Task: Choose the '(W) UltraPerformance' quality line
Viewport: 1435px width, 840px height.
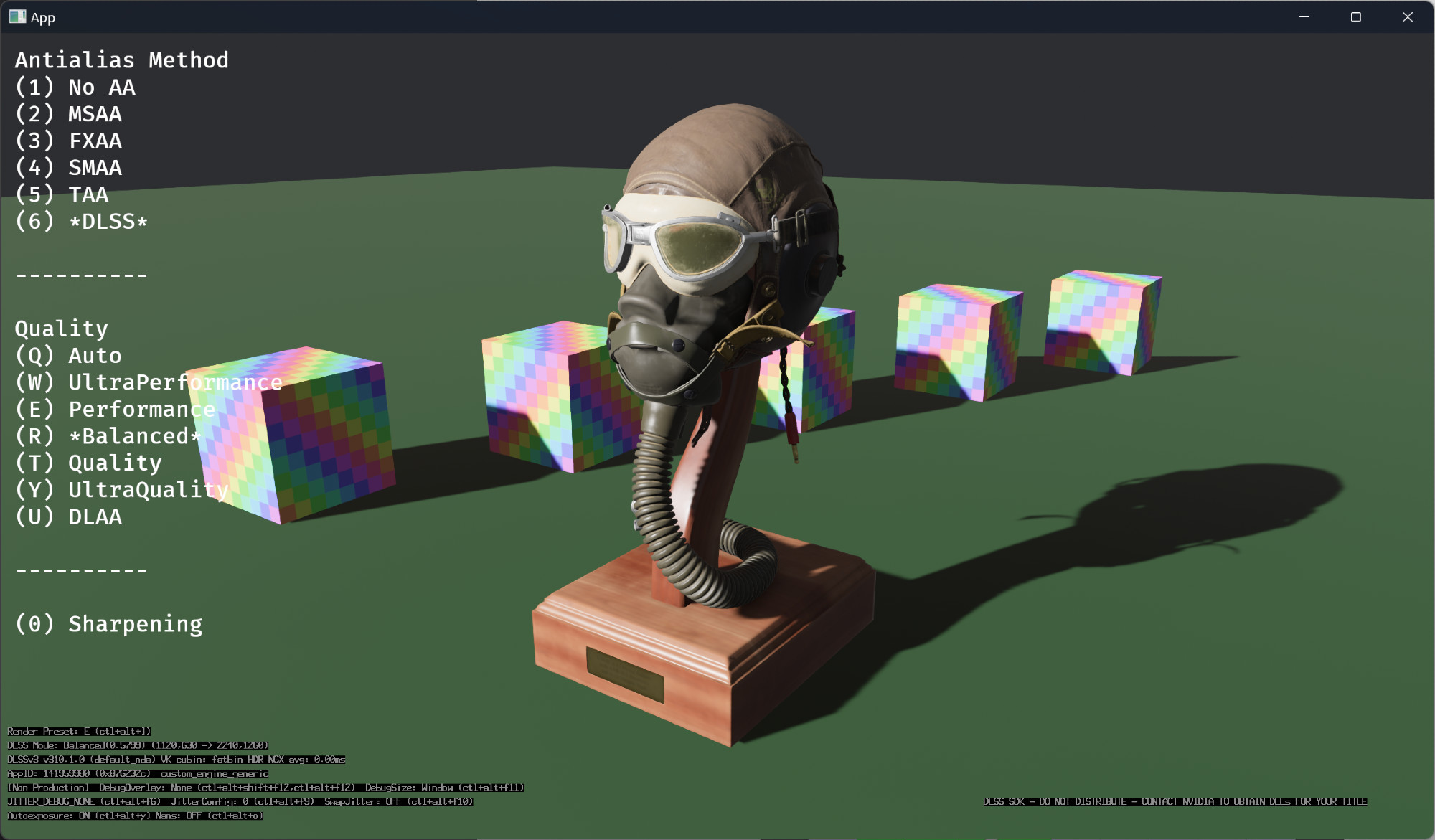Action: 149,383
